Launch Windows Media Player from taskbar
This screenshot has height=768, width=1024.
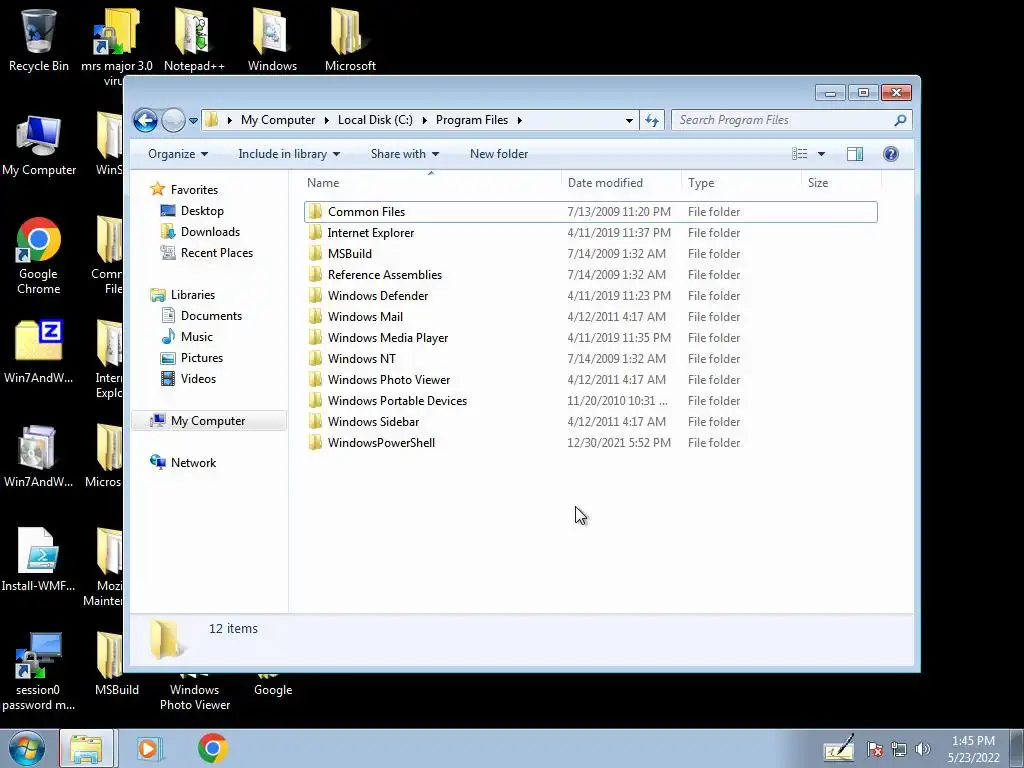pos(149,748)
